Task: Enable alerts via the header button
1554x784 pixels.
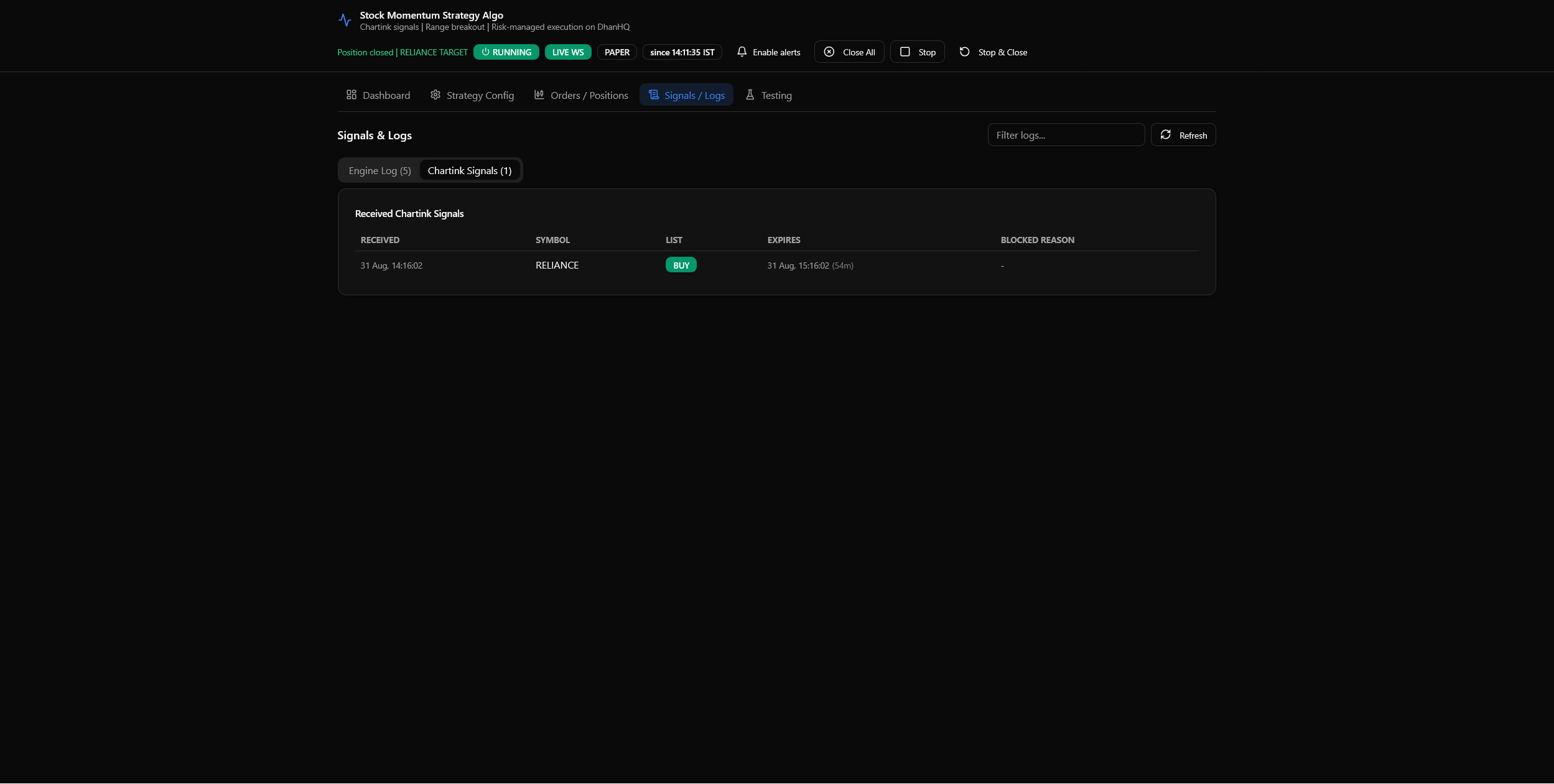Action: pyautogui.click(x=769, y=52)
